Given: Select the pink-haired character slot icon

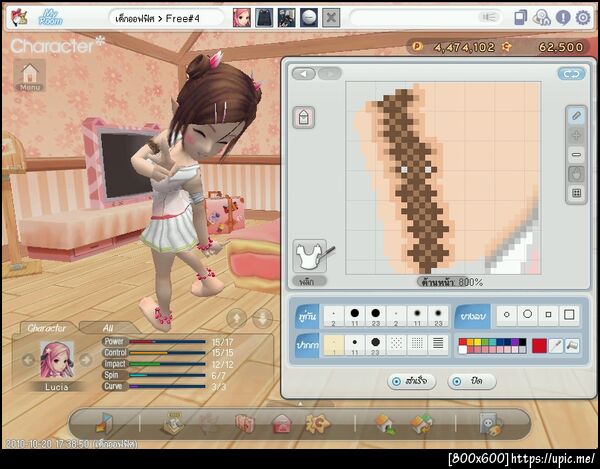Looking at the screenshot, I should [242, 17].
